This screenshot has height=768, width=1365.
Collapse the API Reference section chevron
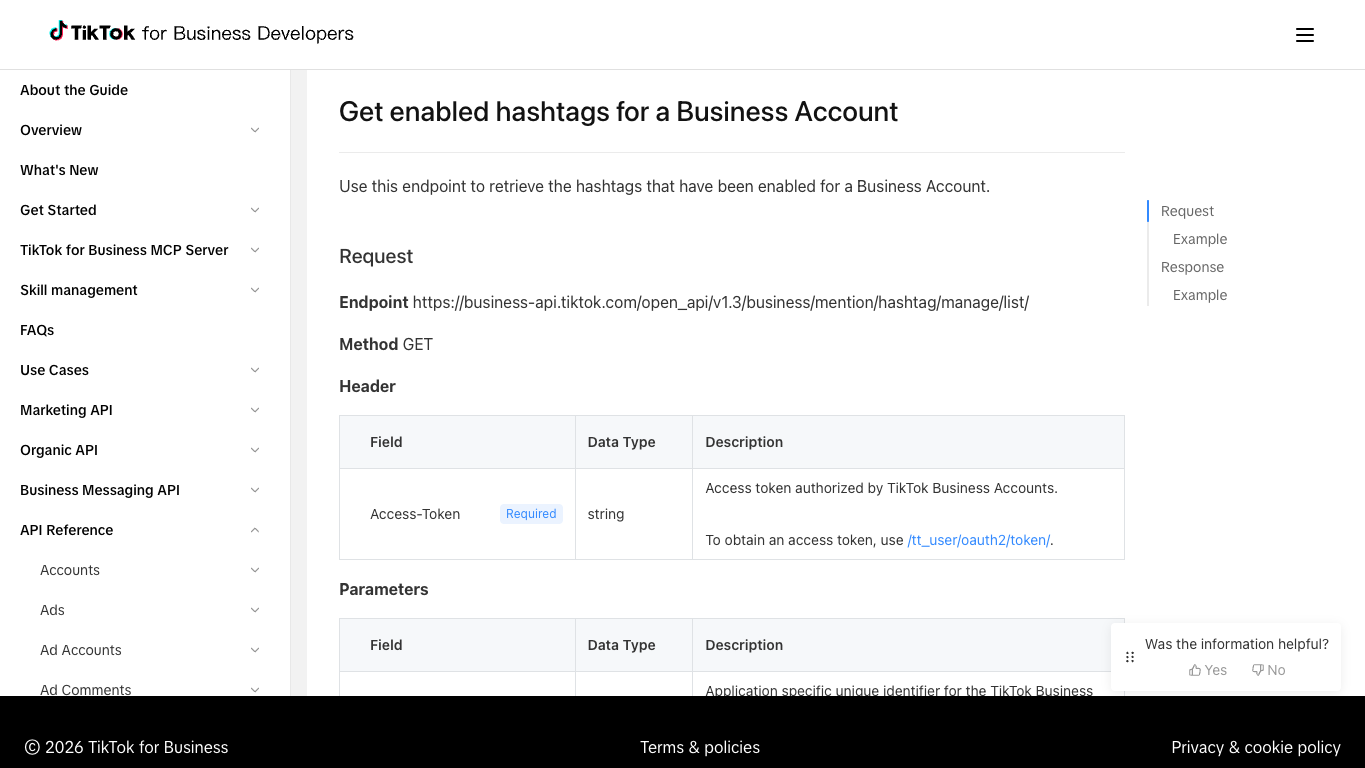coord(255,530)
